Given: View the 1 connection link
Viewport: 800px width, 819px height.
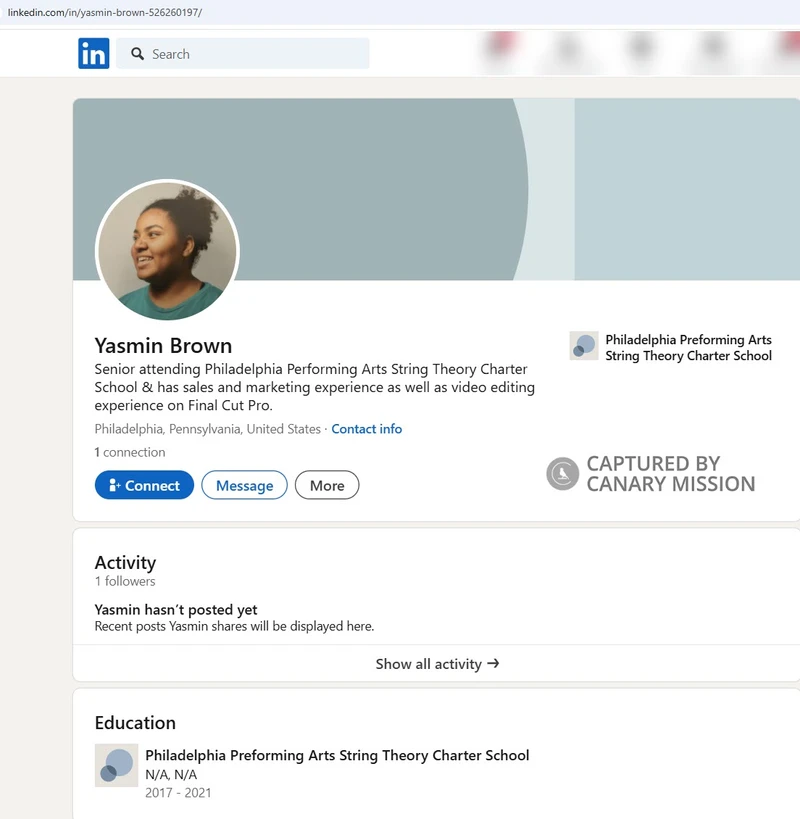Looking at the screenshot, I should click(x=130, y=452).
